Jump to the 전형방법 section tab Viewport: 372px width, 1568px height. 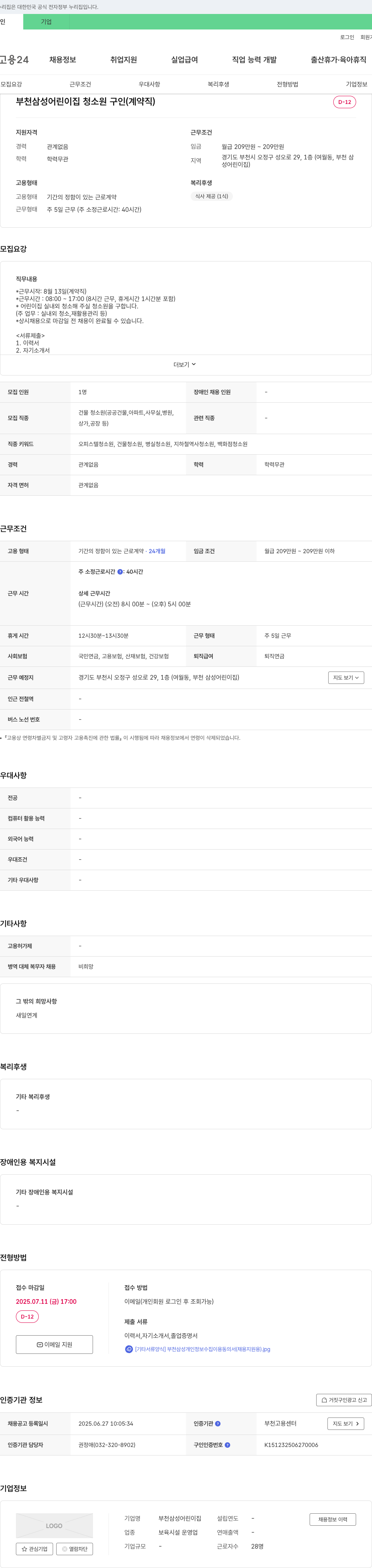point(288,84)
